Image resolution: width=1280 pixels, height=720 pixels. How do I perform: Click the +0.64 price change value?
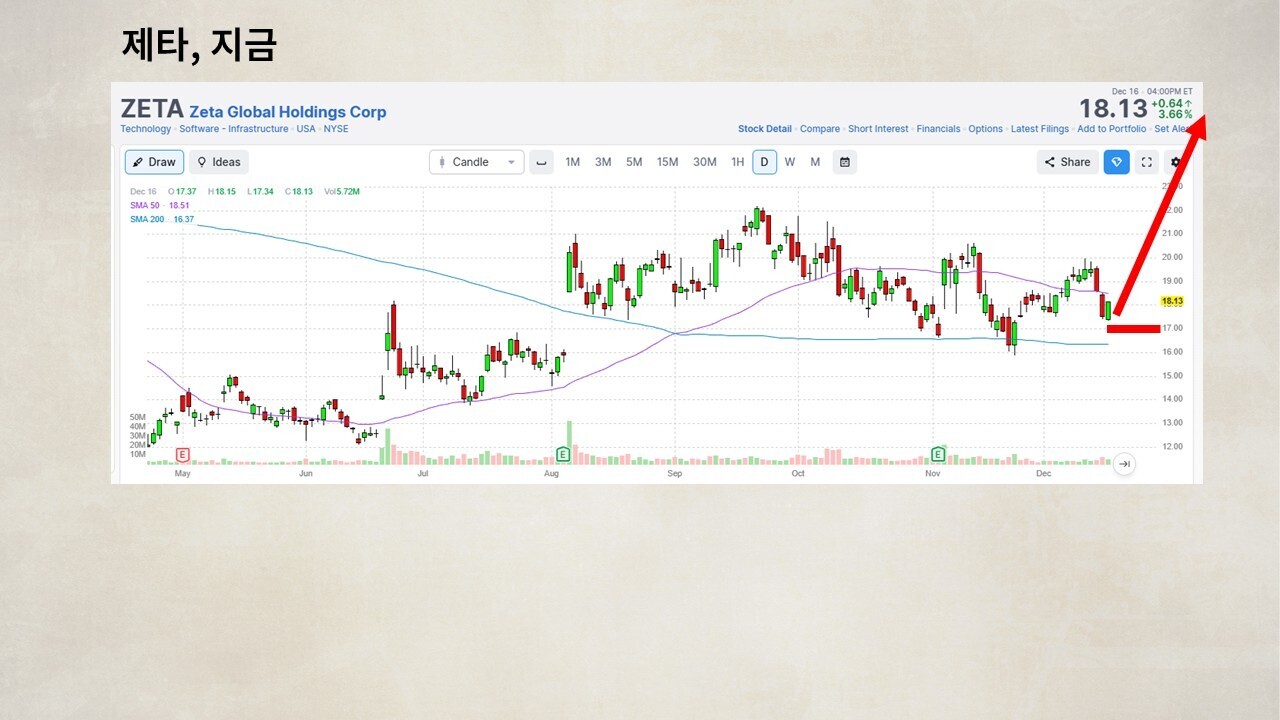[x=1171, y=103]
